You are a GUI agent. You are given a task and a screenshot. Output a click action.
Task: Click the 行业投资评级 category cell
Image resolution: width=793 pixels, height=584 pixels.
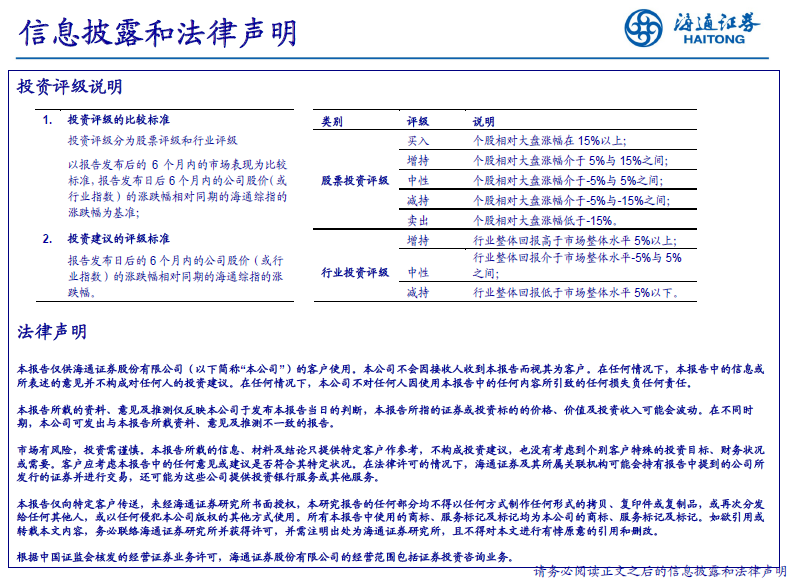355,273
